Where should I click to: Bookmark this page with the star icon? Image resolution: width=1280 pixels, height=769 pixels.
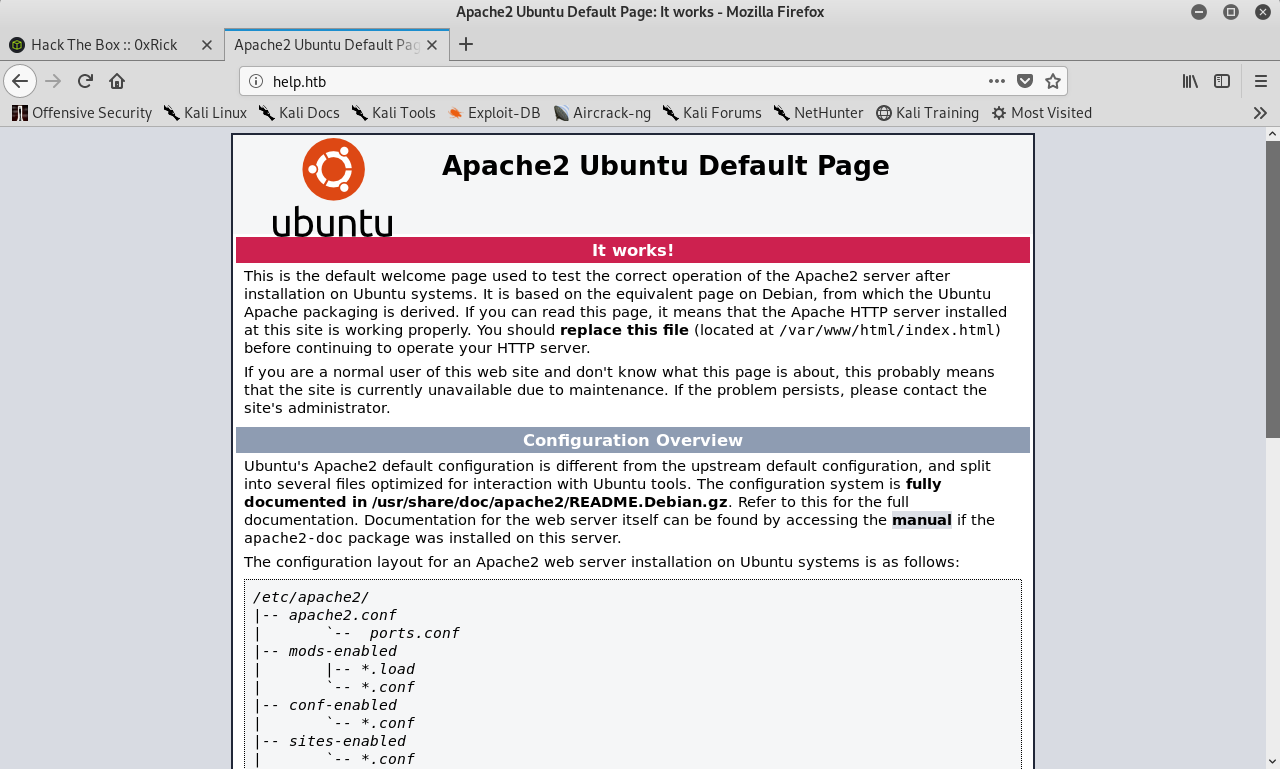pyautogui.click(x=1052, y=81)
